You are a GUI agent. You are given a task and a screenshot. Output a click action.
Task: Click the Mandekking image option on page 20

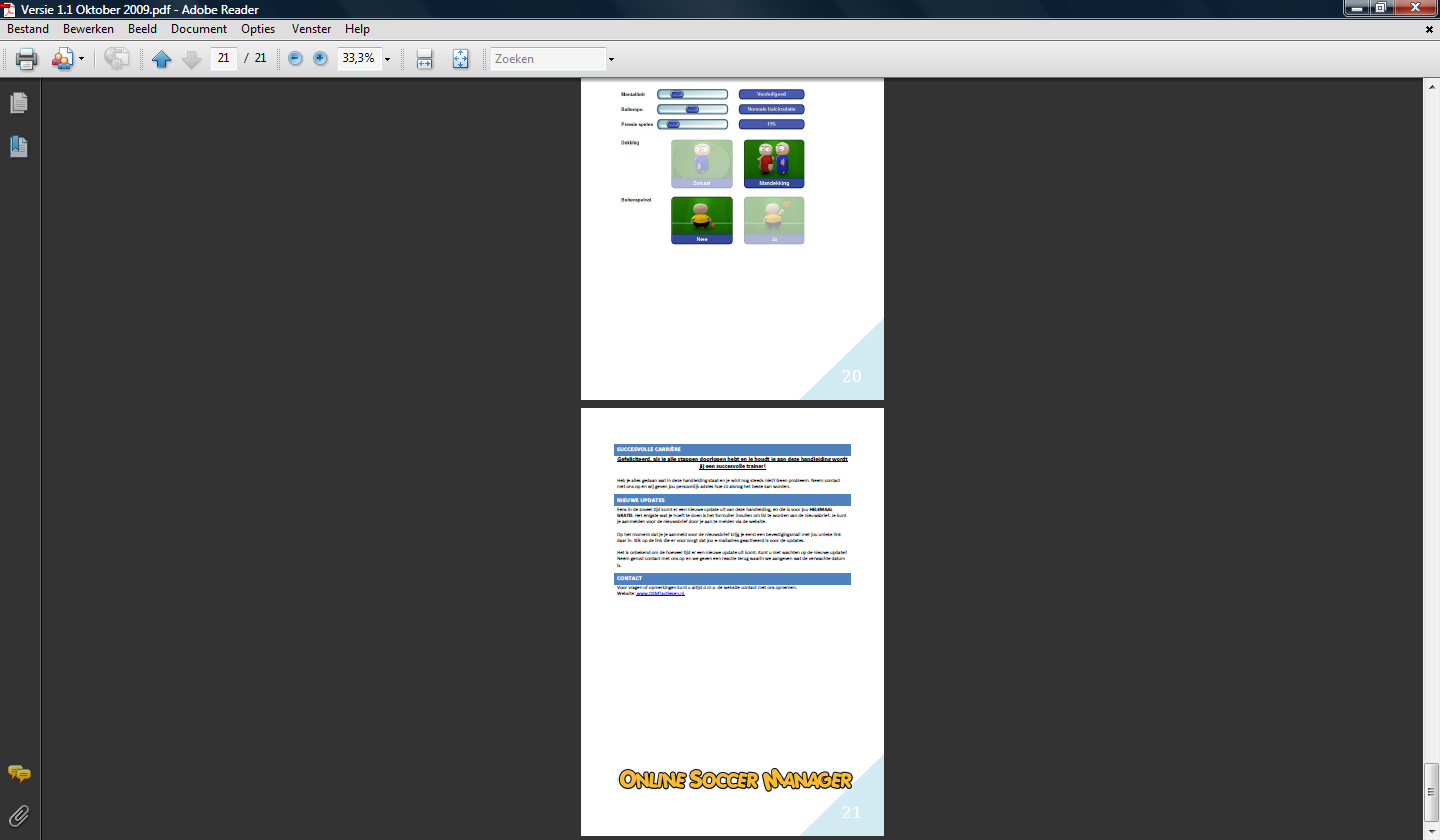[x=774, y=163]
